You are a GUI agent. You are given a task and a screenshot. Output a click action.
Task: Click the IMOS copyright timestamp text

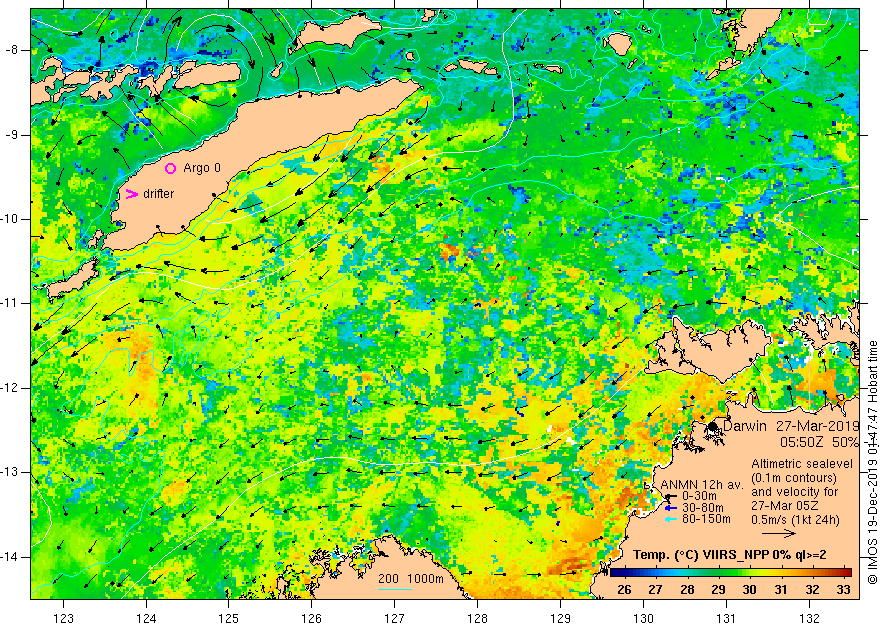[x=873, y=462]
